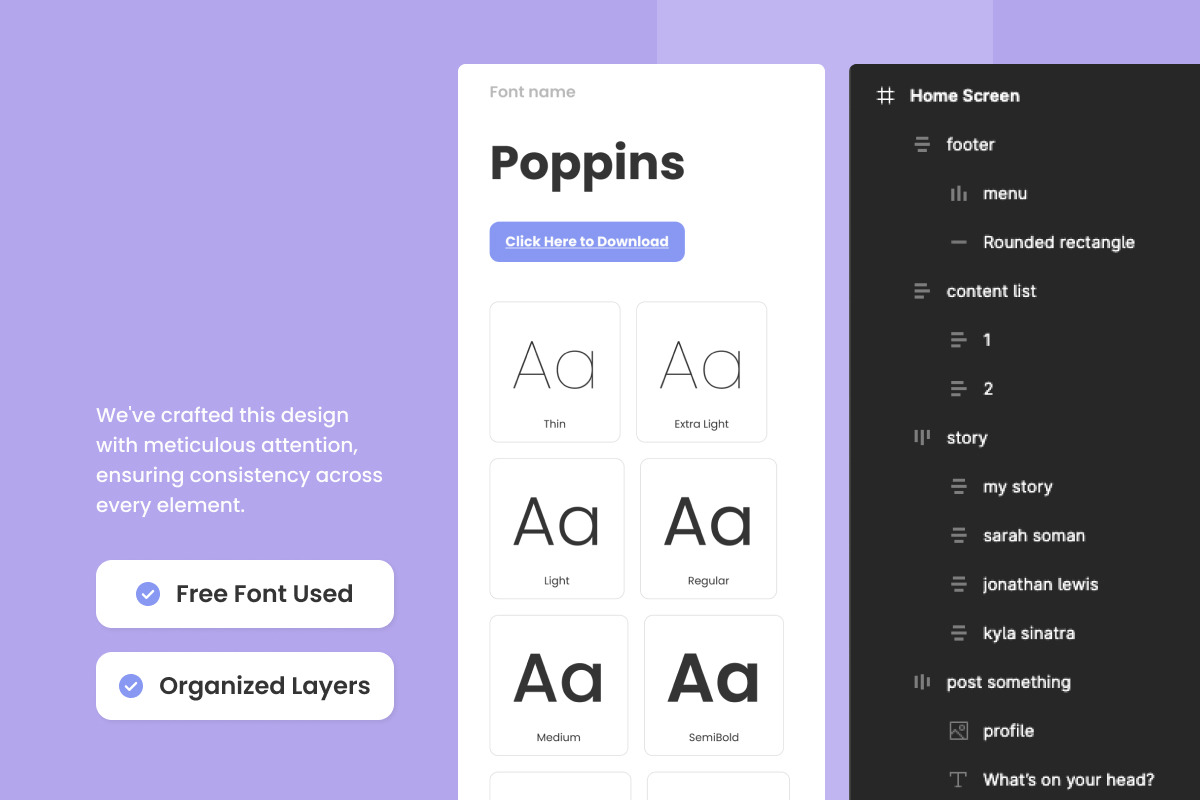This screenshot has width=1200, height=800.
Task: Select the sarah soman layer name
Action: point(1034,536)
